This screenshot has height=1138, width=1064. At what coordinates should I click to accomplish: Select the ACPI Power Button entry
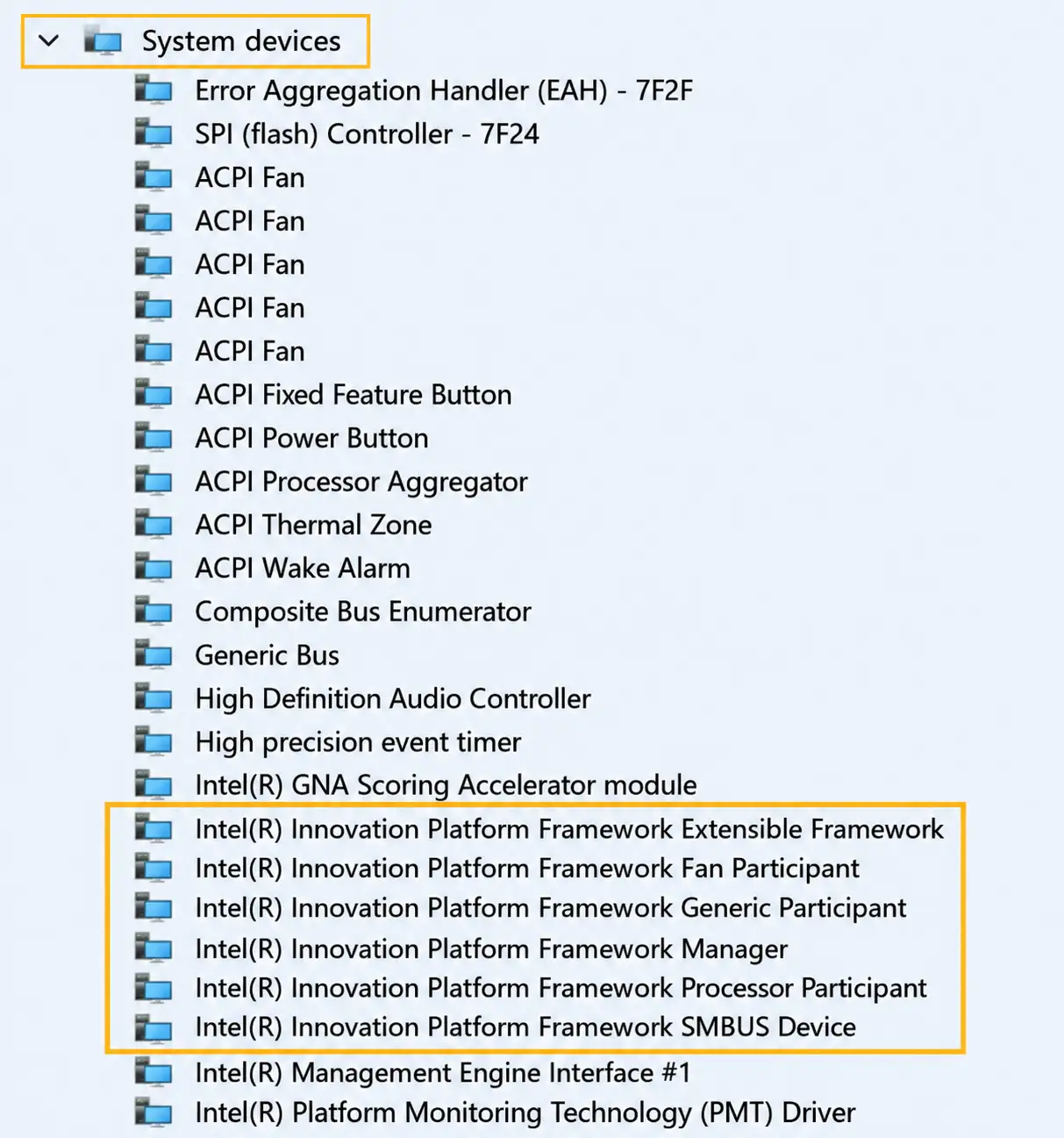pyautogui.click(x=311, y=438)
